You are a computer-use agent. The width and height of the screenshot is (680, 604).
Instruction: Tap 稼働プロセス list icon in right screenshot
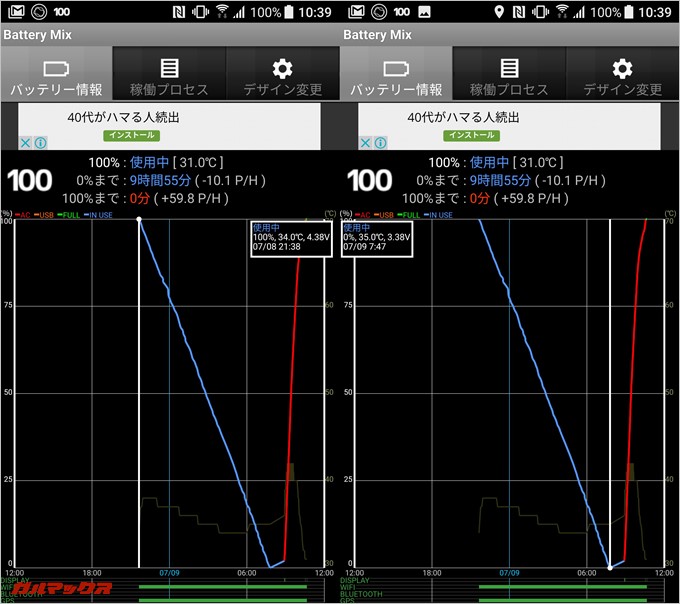[x=509, y=69]
